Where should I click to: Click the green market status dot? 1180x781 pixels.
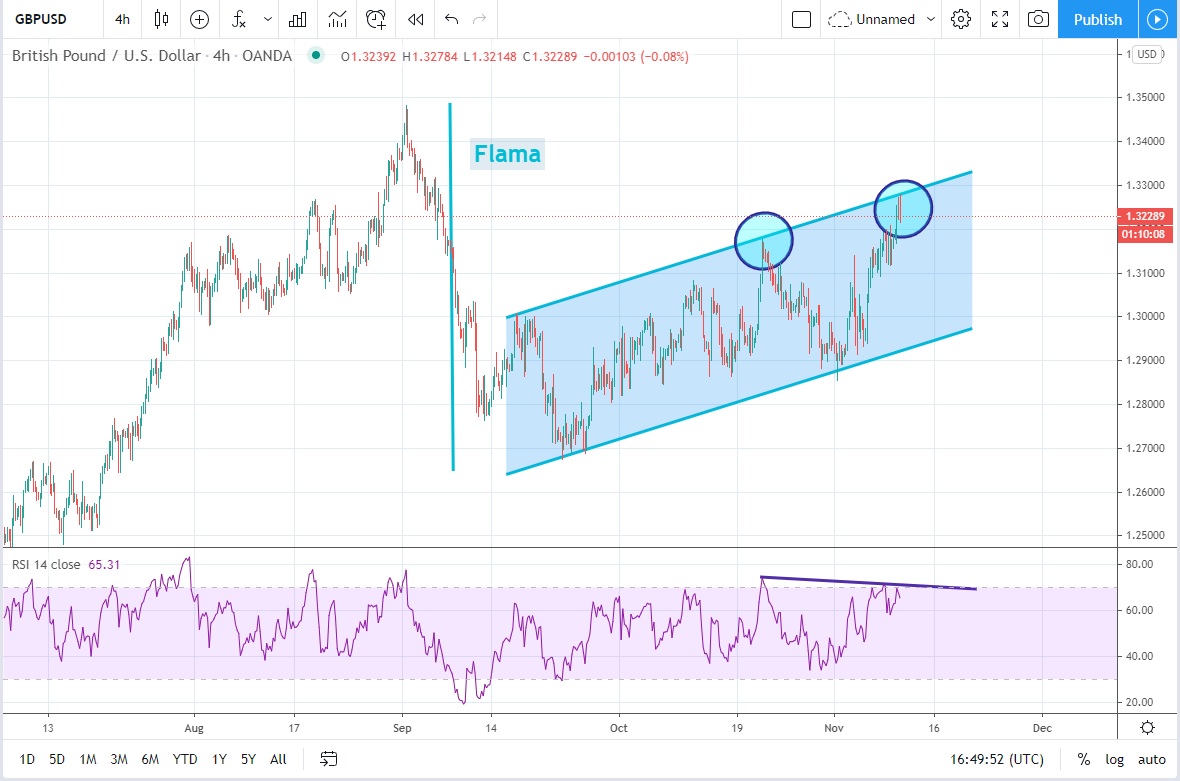(x=316, y=54)
